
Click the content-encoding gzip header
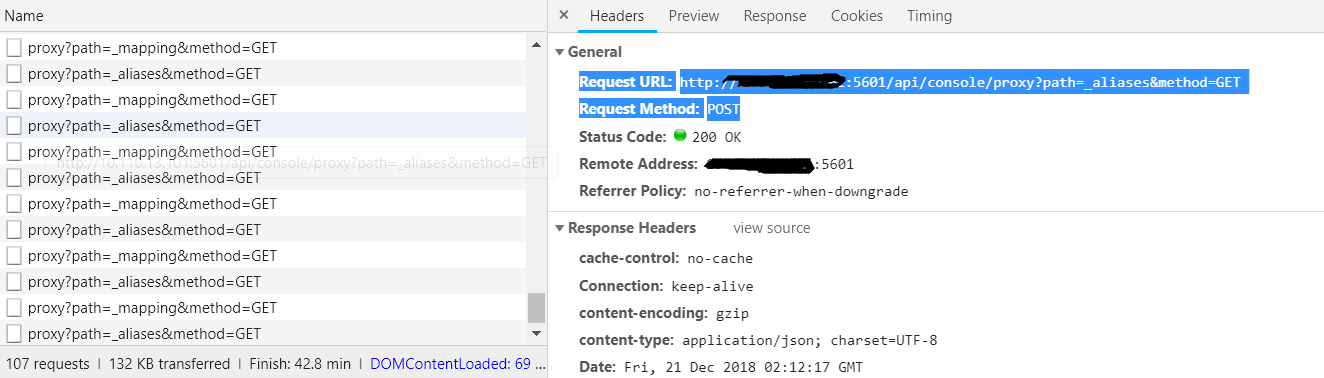[x=664, y=313]
